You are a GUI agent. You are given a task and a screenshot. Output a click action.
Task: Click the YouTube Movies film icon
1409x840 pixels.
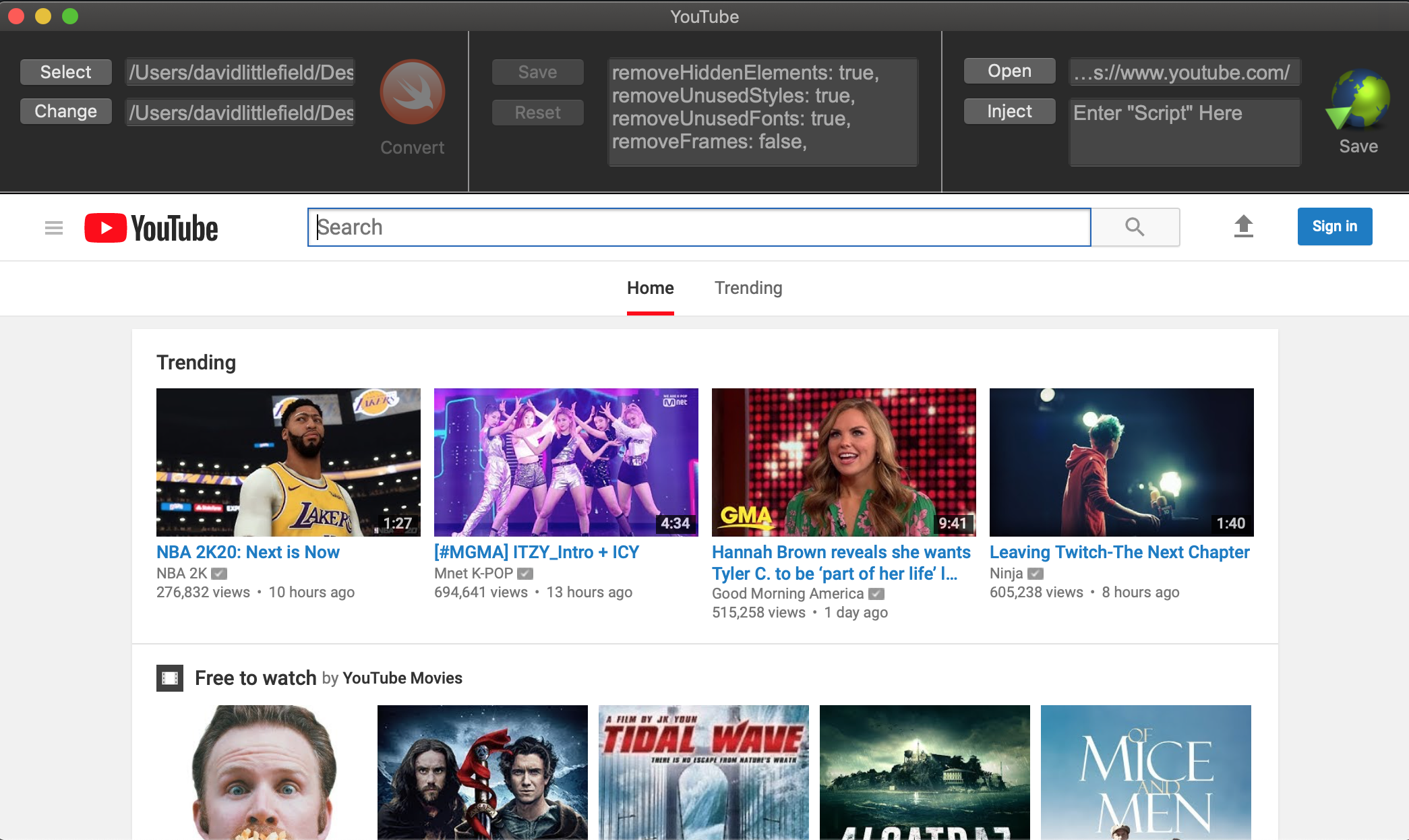pos(170,678)
